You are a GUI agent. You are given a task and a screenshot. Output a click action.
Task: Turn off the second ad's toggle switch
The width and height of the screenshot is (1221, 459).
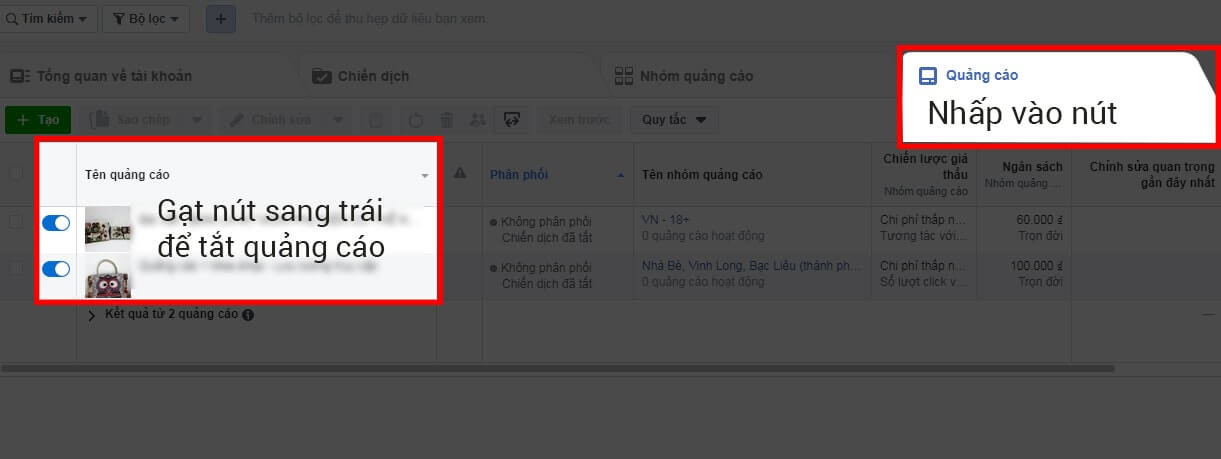(x=56, y=268)
